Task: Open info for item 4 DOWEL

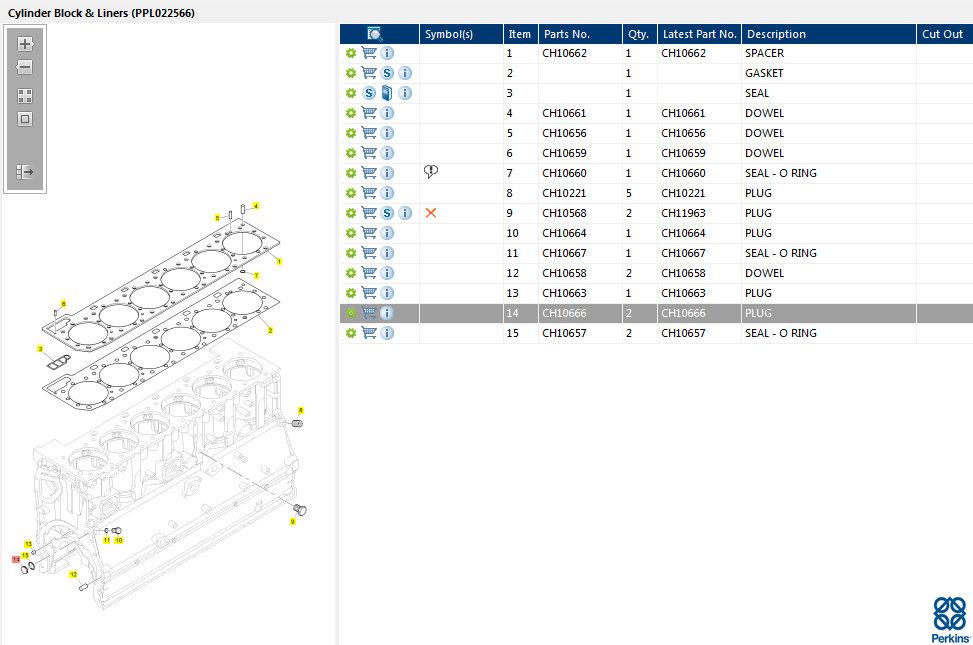Action: pyautogui.click(x=387, y=113)
